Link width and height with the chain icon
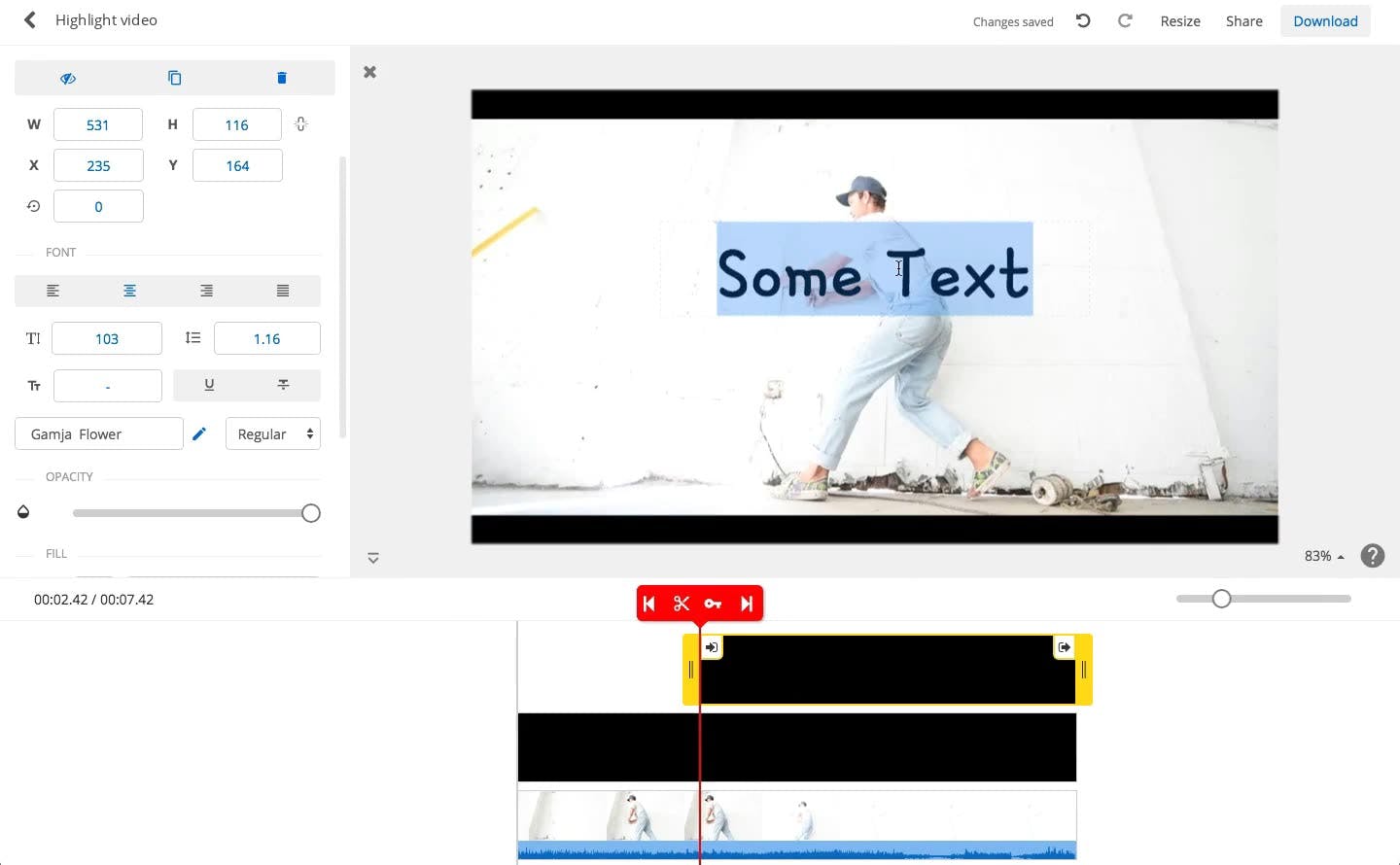This screenshot has width=1400, height=865. [x=300, y=124]
